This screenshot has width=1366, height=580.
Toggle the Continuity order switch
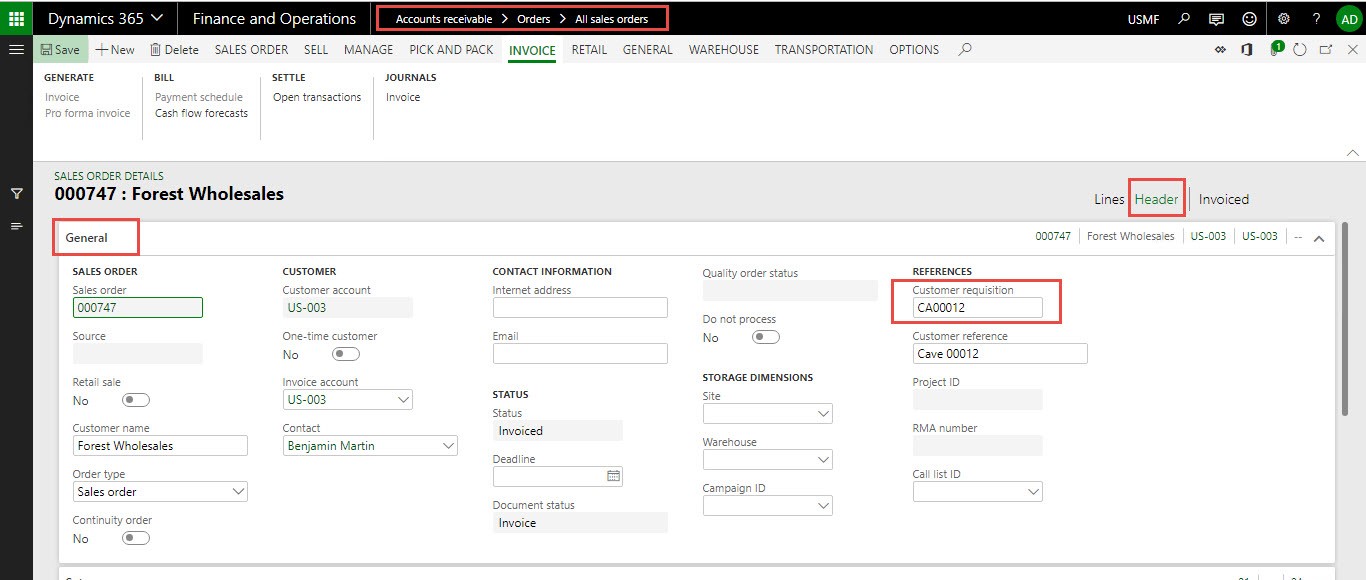tap(136, 538)
